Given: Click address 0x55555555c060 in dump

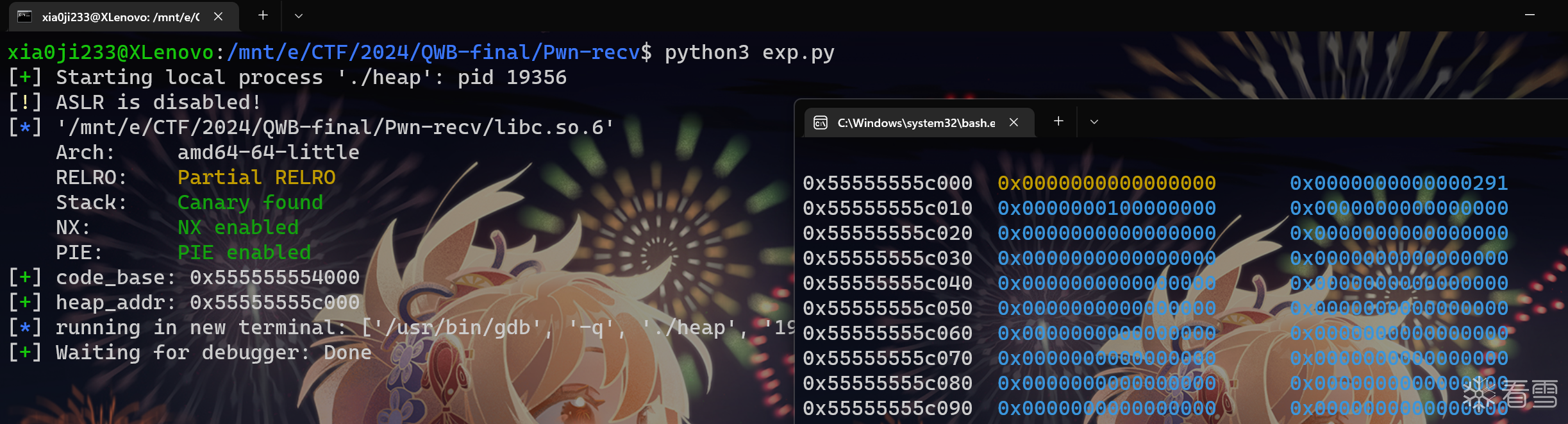Looking at the screenshot, I should click(x=888, y=334).
